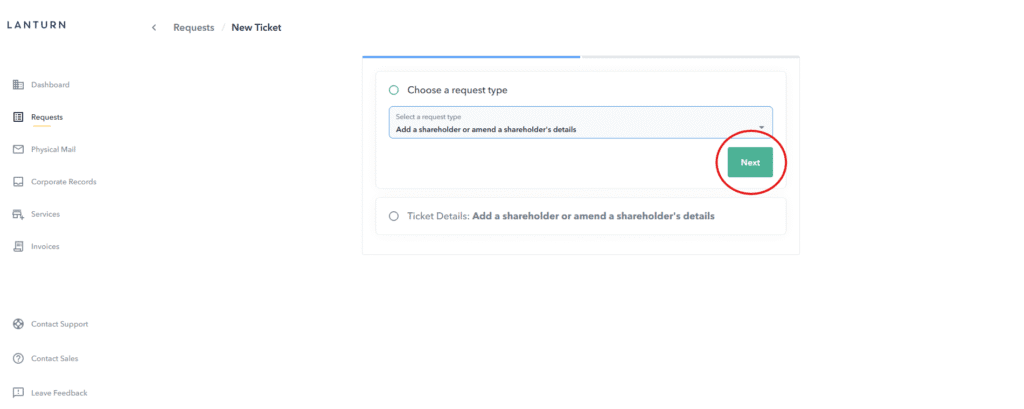Click the Requests list icon

[x=18, y=117]
